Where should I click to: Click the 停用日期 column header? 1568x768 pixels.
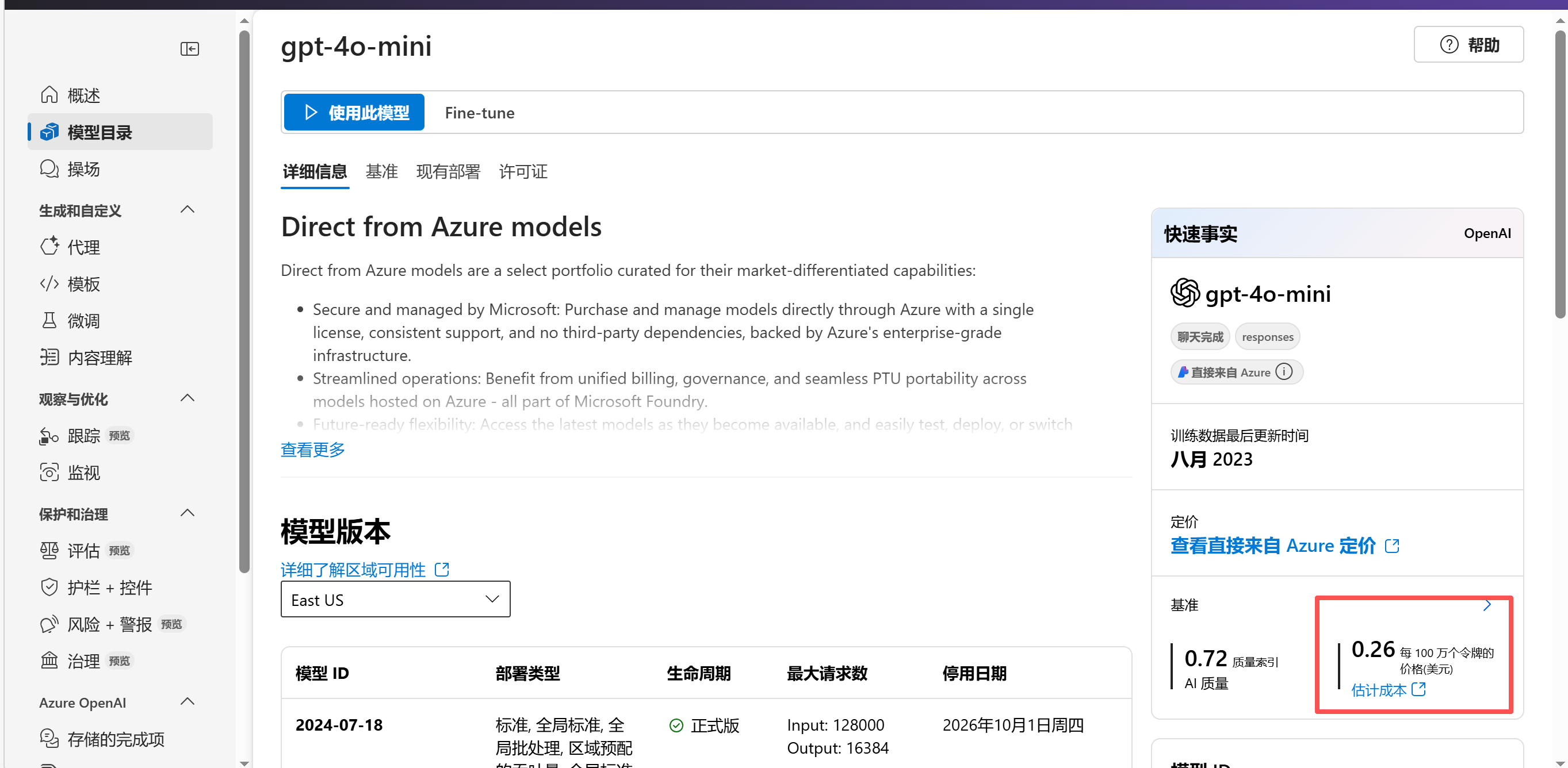click(974, 673)
